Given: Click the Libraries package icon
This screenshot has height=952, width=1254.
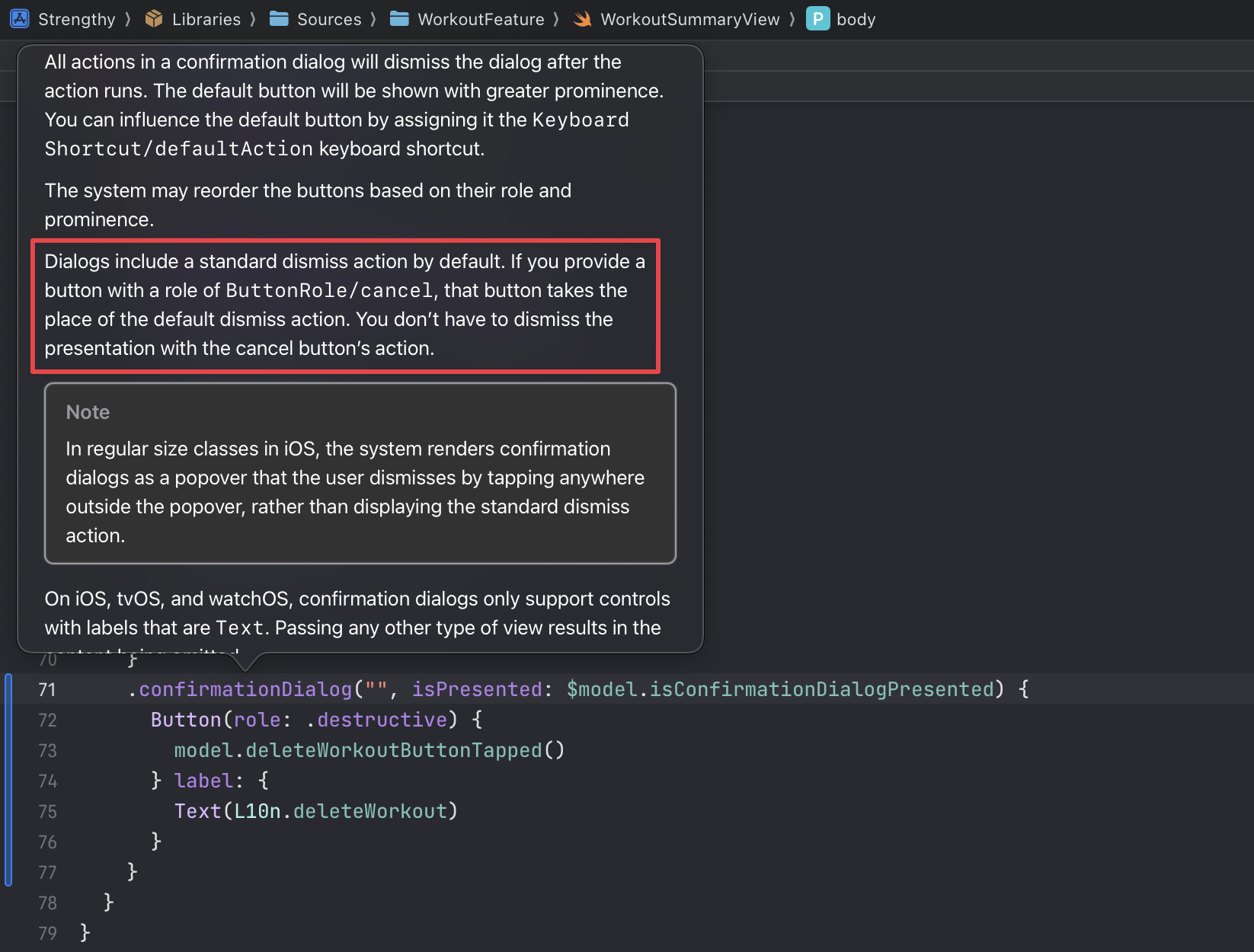Looking at the screenshot, I should (x=154, y=19).
